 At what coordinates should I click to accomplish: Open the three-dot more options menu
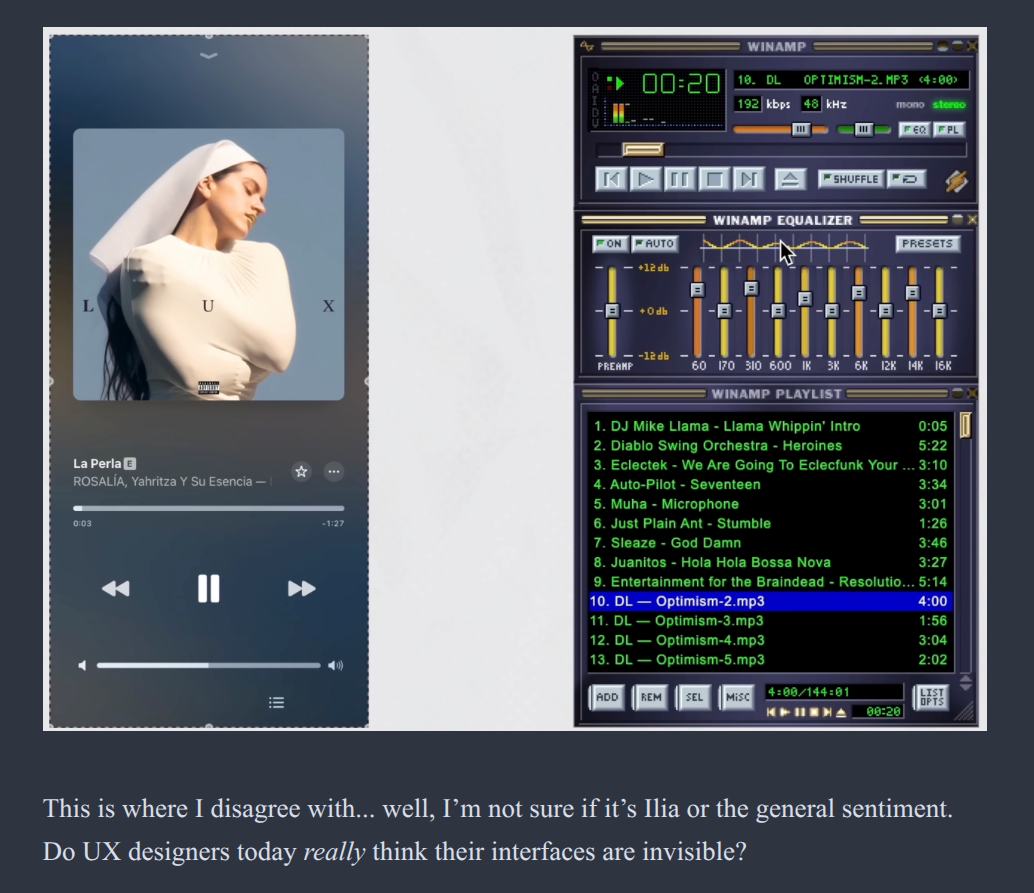click(334, 471)
